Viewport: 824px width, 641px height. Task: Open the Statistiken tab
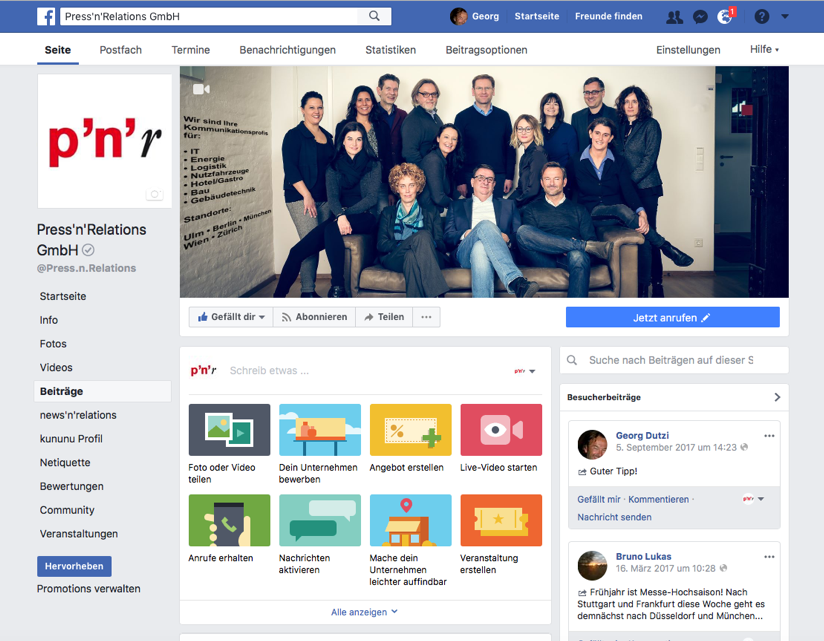pos(394,48)
